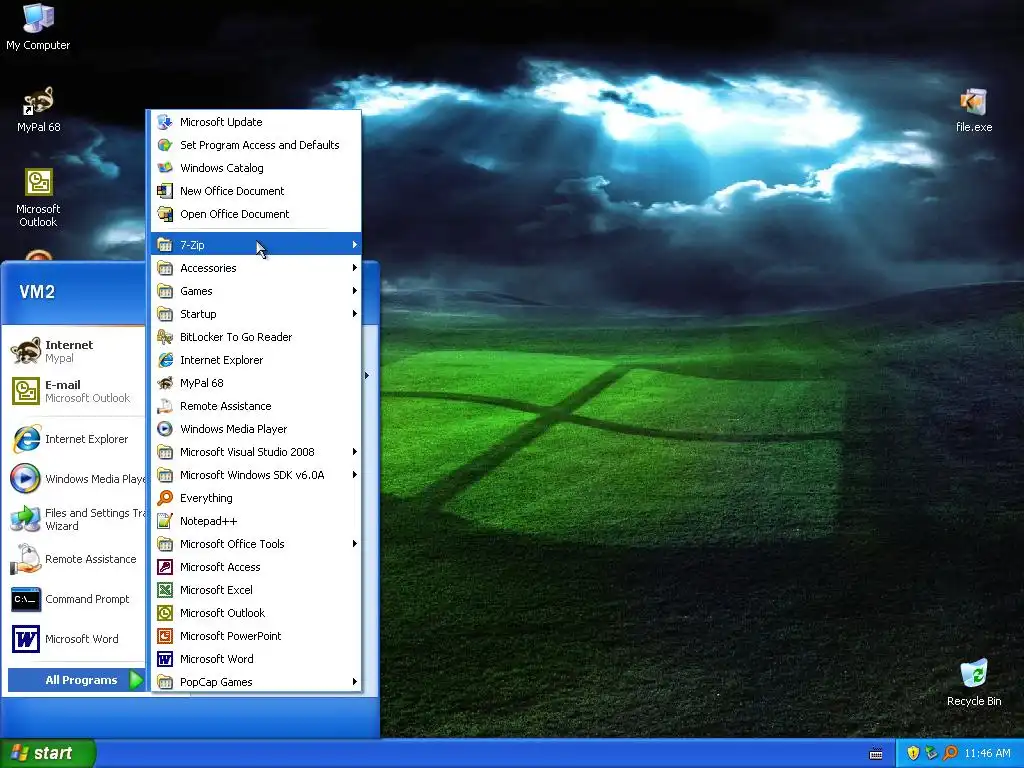Expand Microsoft Visual Studio 2008 submenu arrow
Image resolution: width=1024 pixels, height=768 pixels.
pyautogui.click(x=355, y=452)
